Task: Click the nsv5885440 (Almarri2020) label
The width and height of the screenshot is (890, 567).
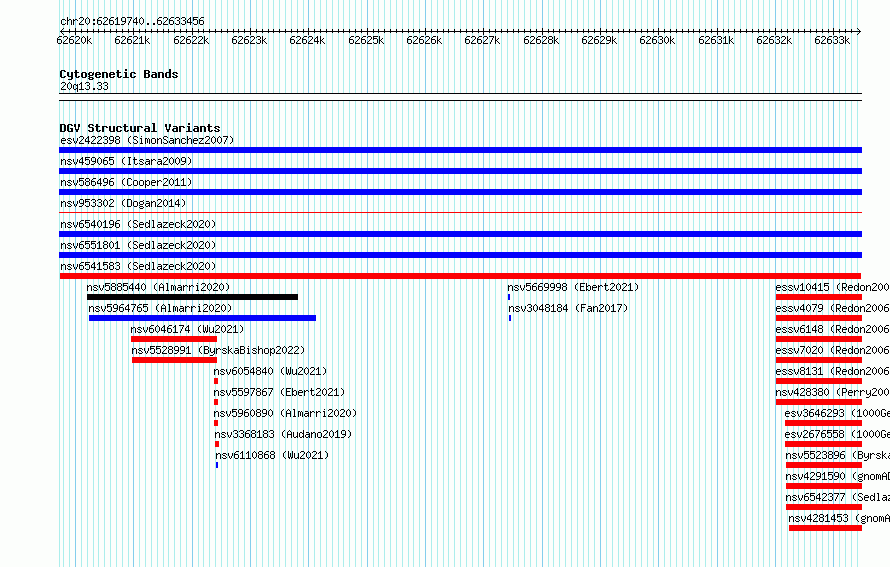Action: coord(158,287)
